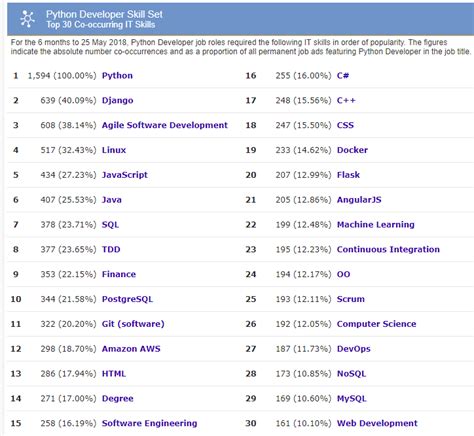Screen dimensions: 474x436
Task: Click the 639 (40.09%) figure
Action: [68, 100]
